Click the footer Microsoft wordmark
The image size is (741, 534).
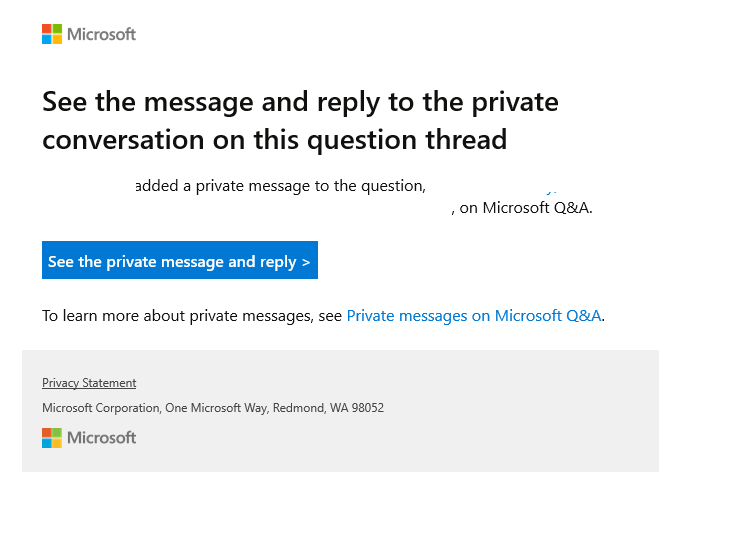(101, 437)
